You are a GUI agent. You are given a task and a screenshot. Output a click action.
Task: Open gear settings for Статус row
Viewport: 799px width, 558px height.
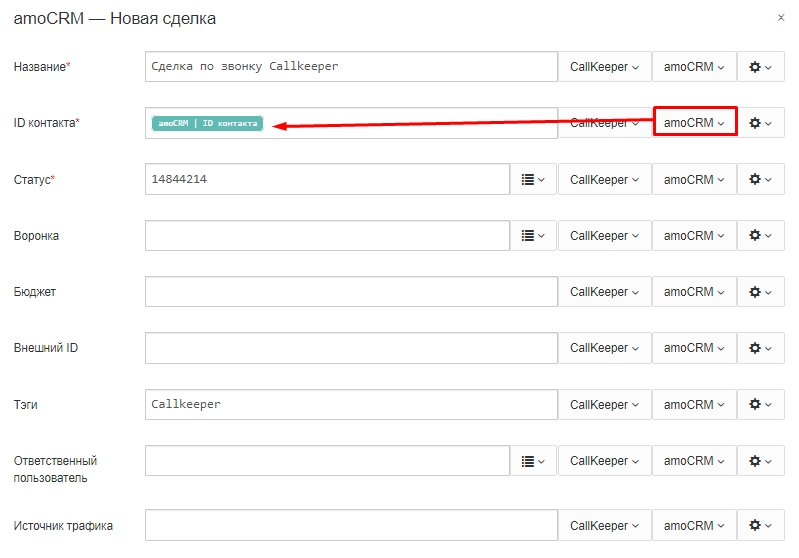(x=760, y=179)
